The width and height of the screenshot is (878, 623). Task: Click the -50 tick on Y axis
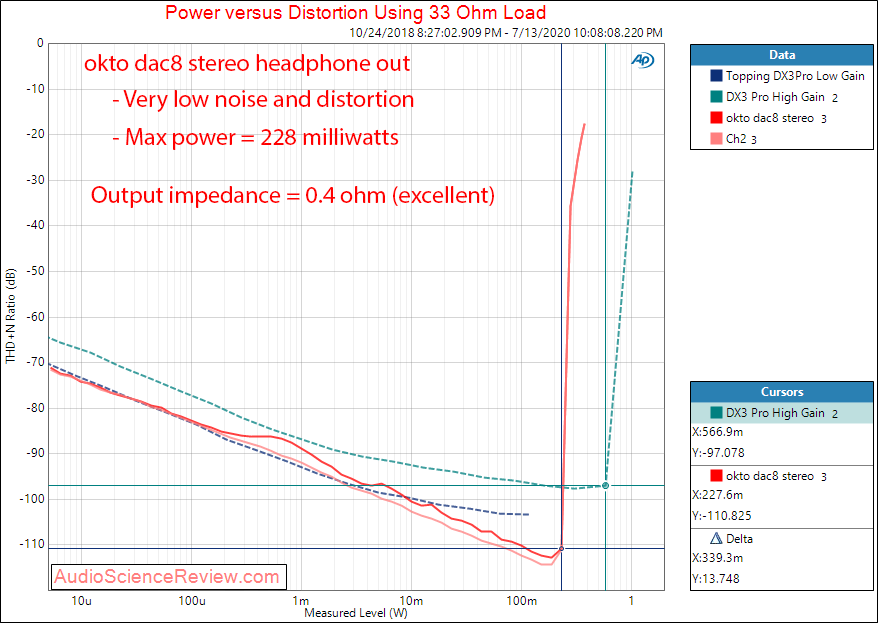point(34,271)
